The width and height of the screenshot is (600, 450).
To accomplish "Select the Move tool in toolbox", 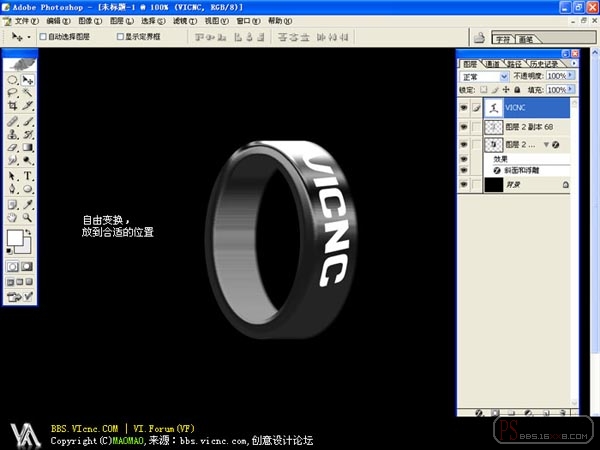I will pyautogui.click(x=28, y=80).
